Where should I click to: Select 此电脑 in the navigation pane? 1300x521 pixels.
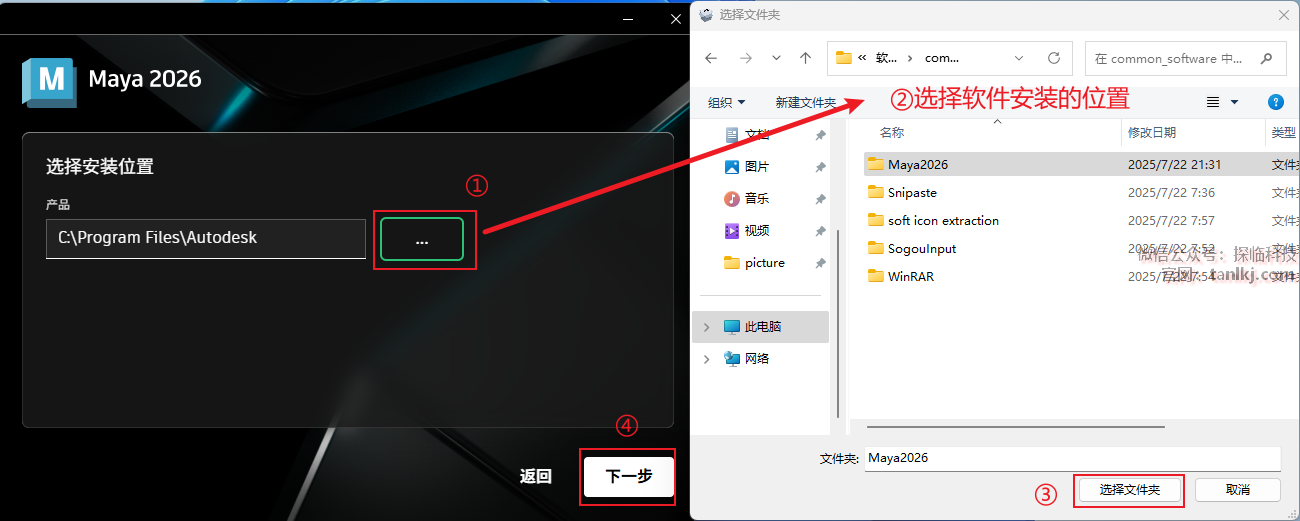[x=762, y=327]
